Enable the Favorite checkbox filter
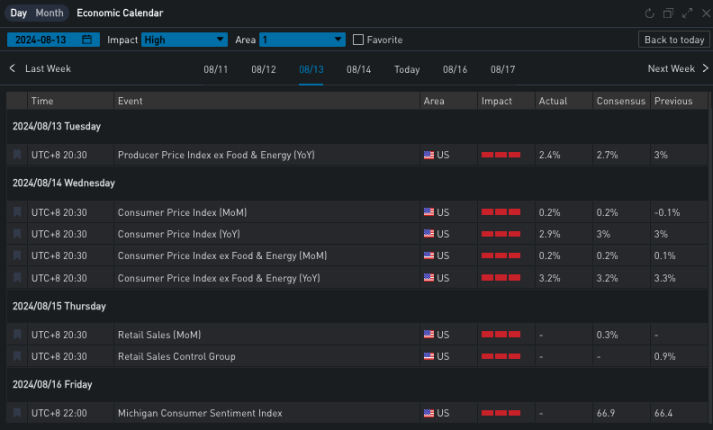 point(359,40)
